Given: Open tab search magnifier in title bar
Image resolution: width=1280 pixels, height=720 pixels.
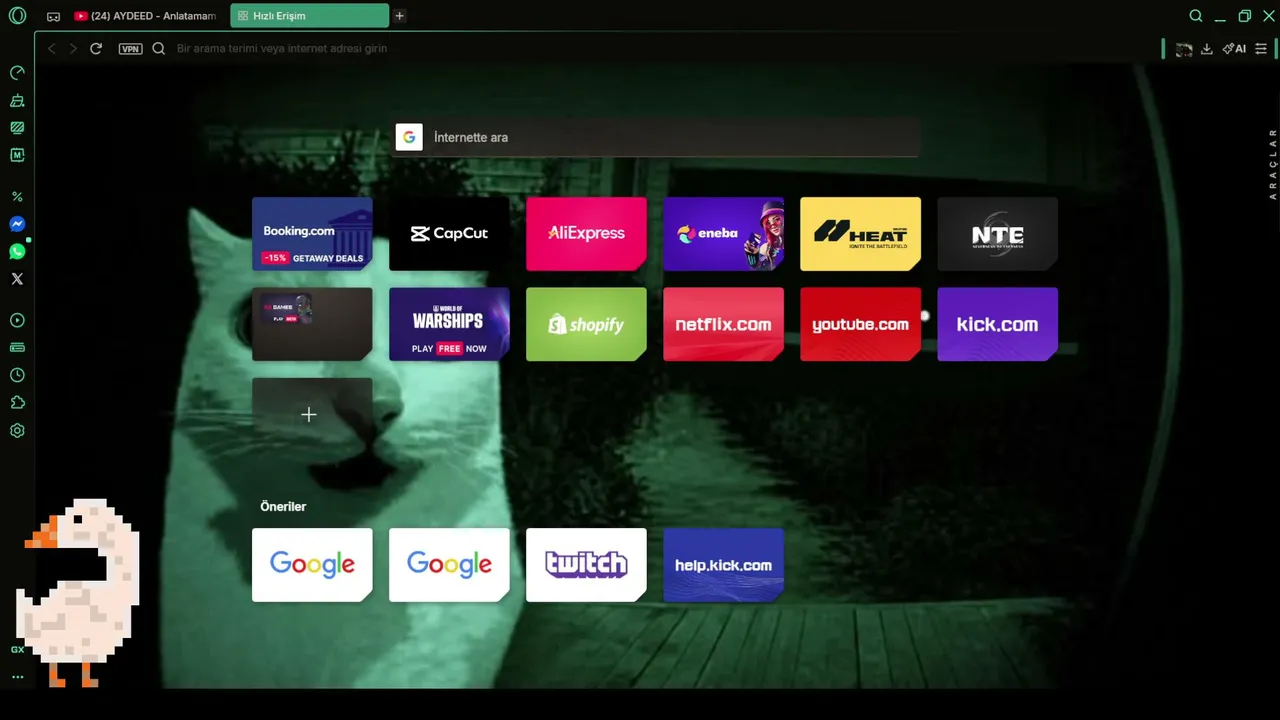Looking at the screenshot, I should 1196,16.
